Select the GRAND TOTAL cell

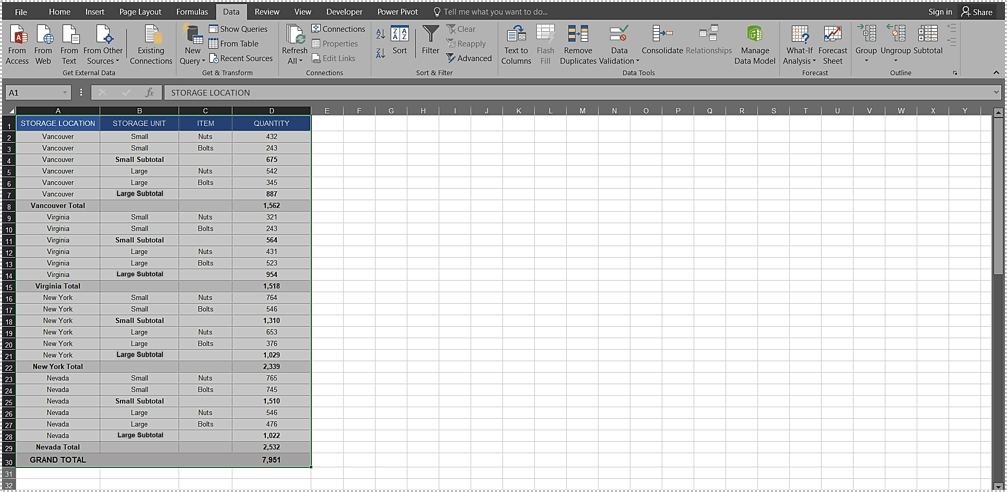point(58,460)
